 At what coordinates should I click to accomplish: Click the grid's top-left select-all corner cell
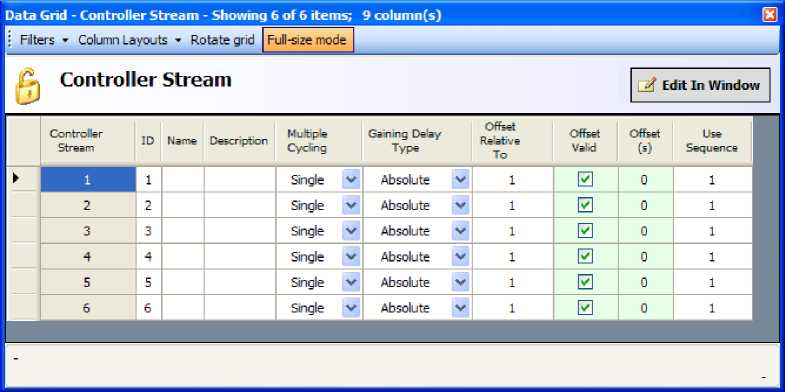click(23, 141)
